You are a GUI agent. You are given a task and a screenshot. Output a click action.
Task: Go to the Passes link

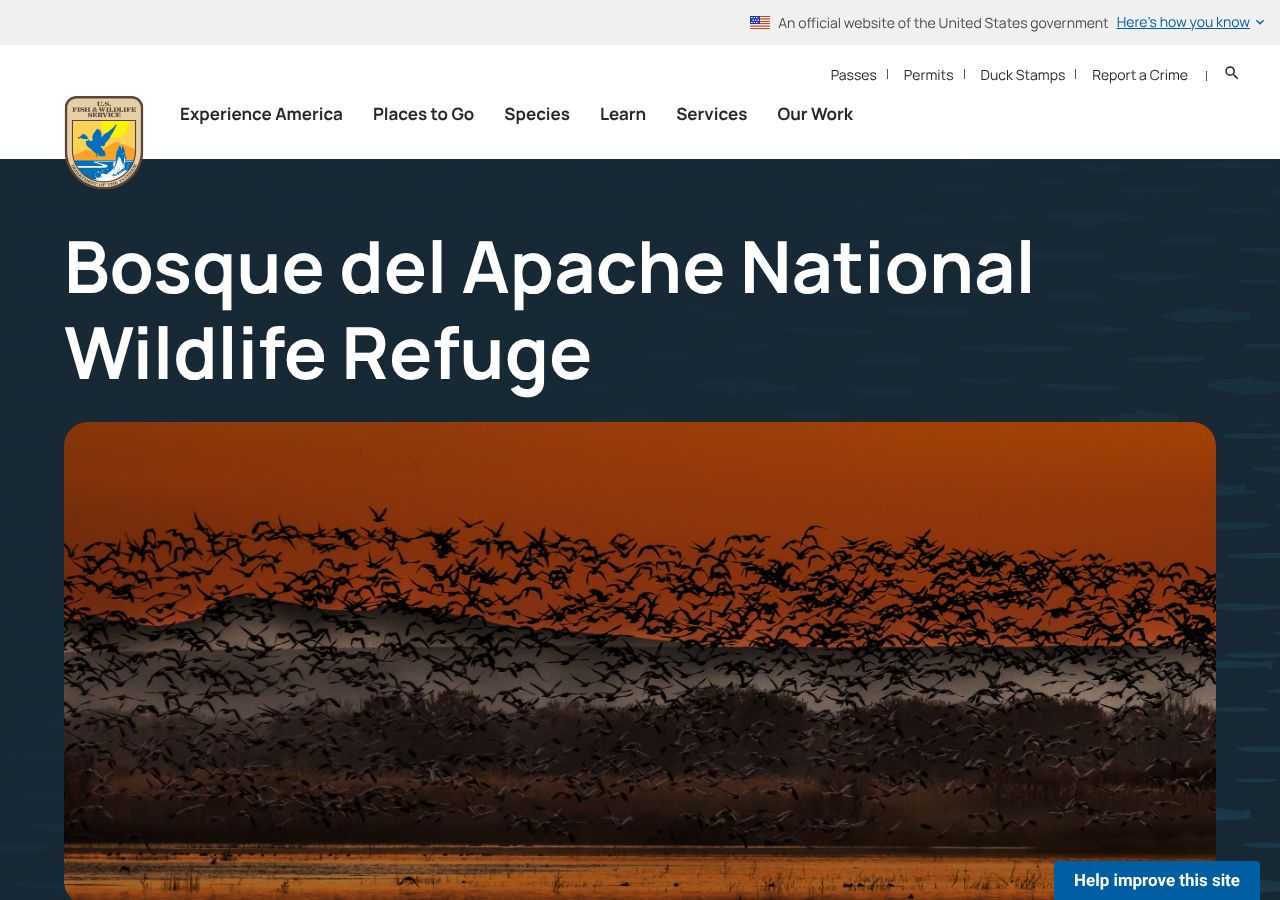point(853,75)
